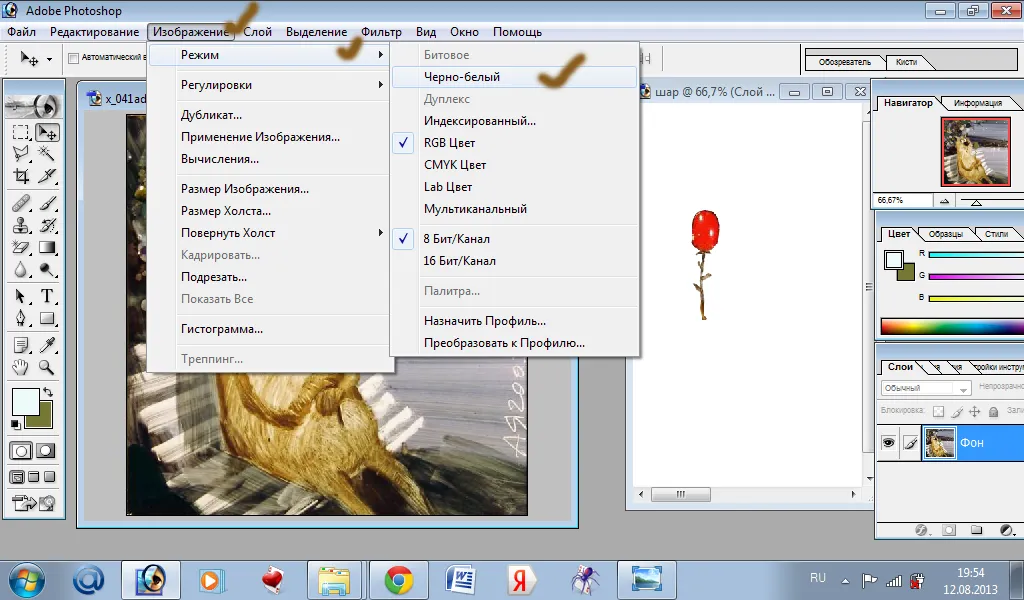Image resolution: width=1024 pixels, height=600 pixels.
Task: Adjust the R color slider
Action: click(x=976, y=255)
